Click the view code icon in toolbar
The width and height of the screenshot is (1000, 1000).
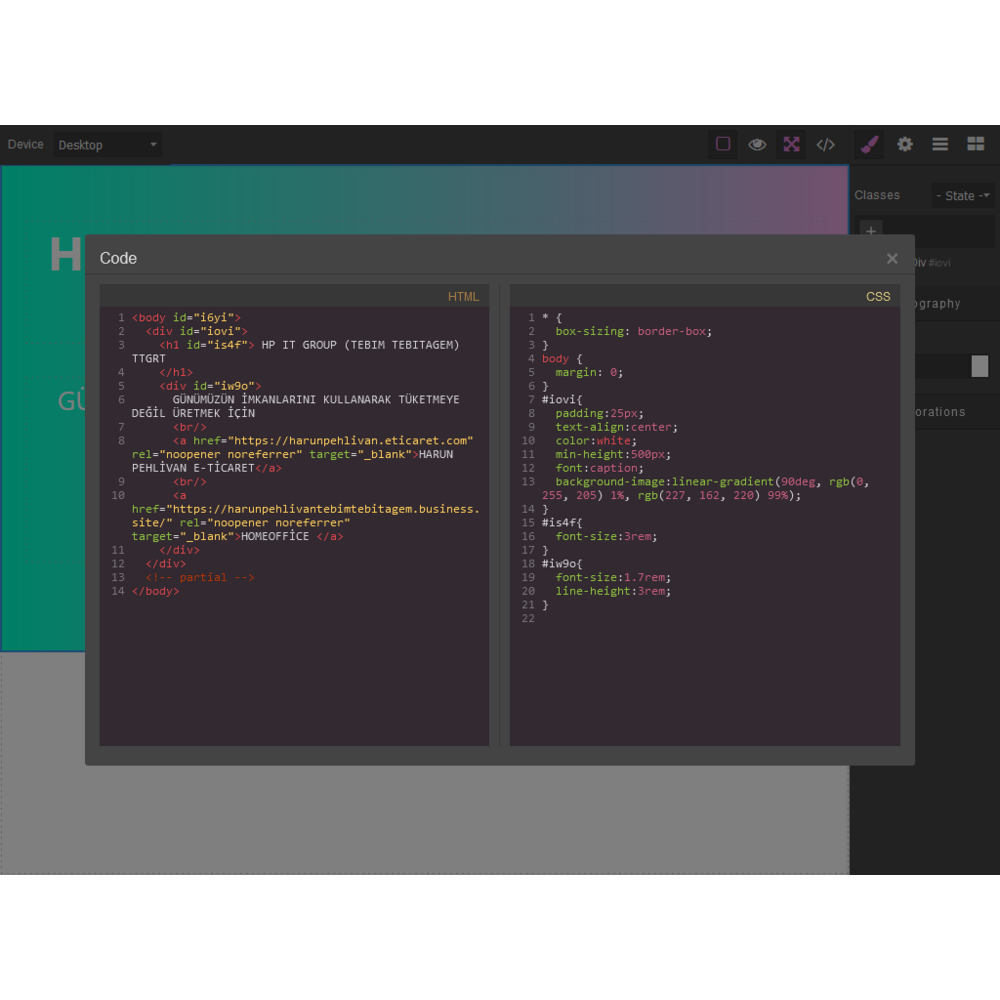pos(825,145)
